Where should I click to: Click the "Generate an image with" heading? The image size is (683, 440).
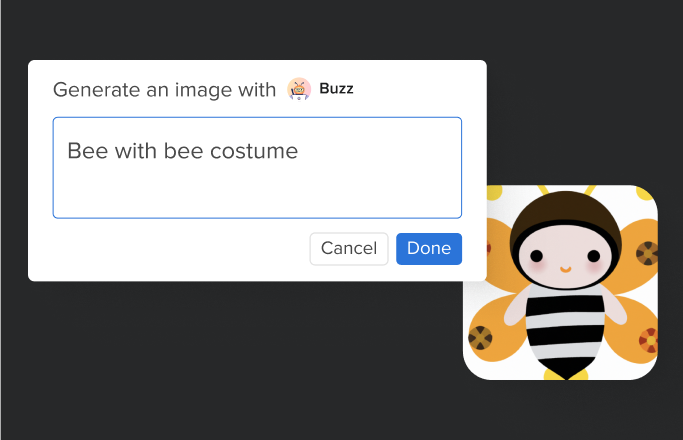pos(164,90)
